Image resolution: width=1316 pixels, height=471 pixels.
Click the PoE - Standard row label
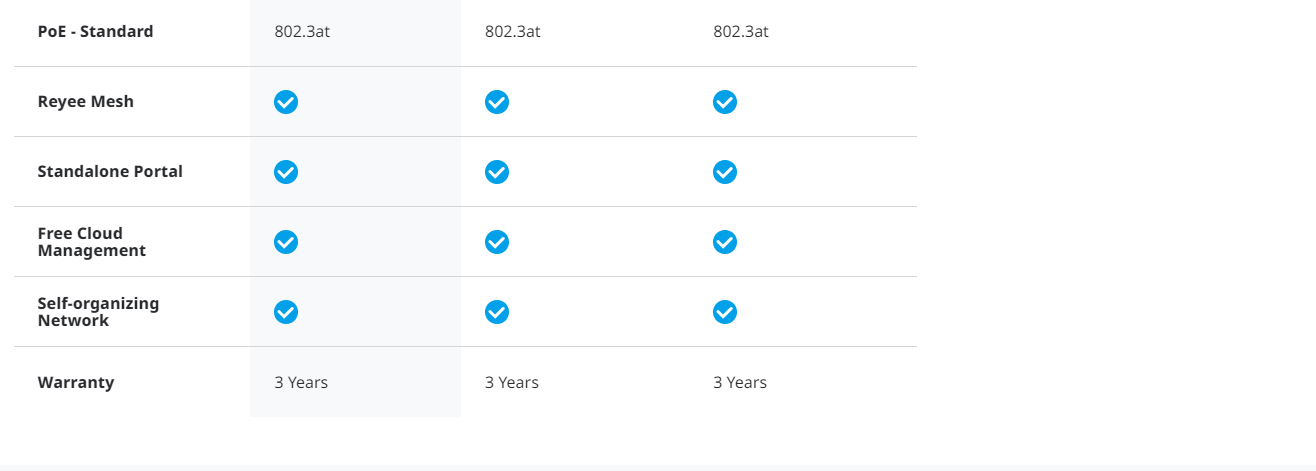tap(96, 32)
